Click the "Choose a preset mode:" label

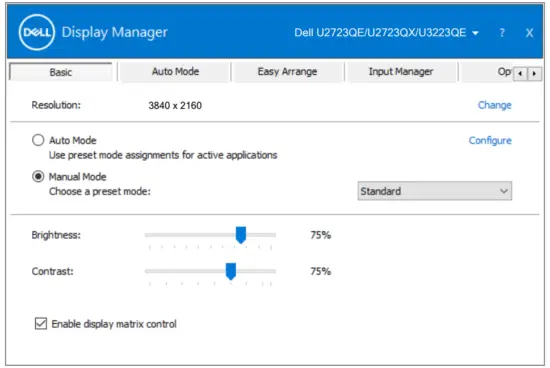click(100, 192)
